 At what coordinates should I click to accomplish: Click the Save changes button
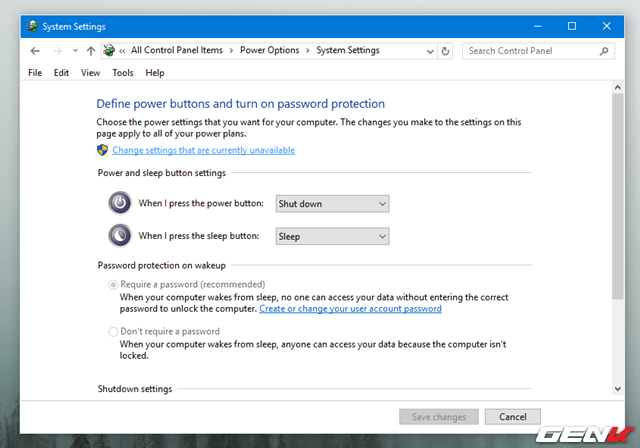pos(439,417)
